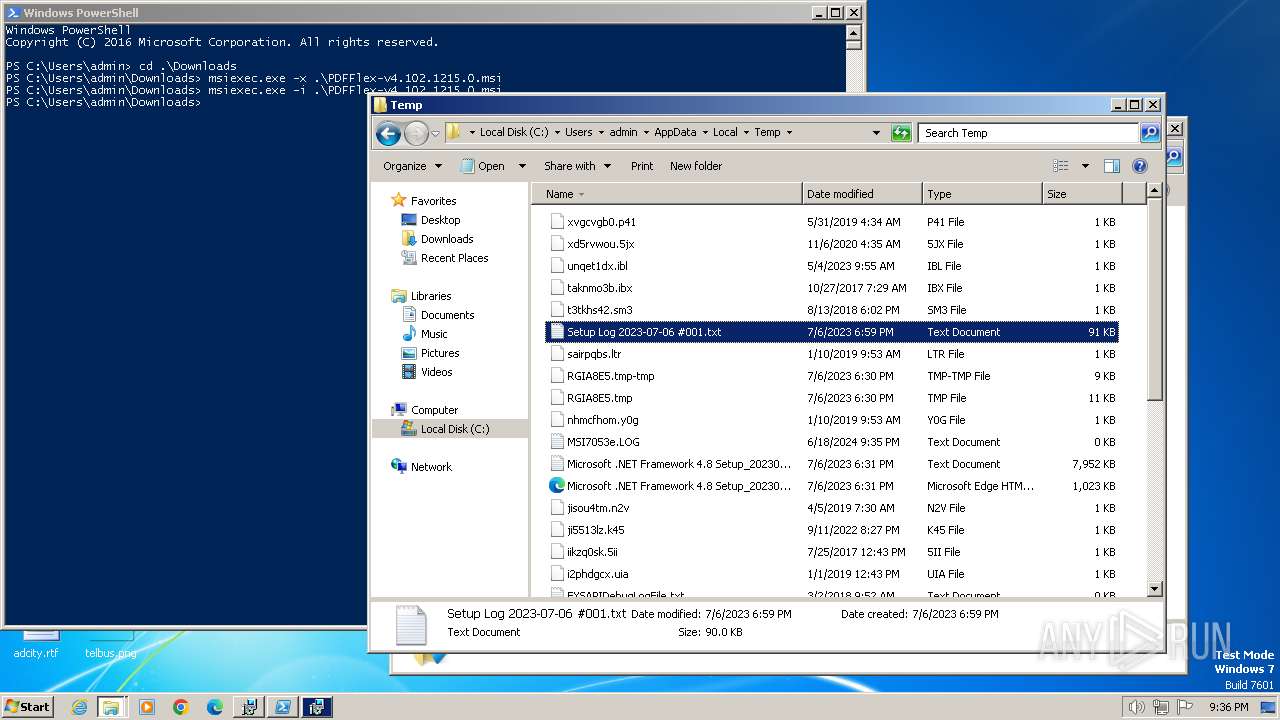The height and width of the screenshot is (720, 1280).
Task: Open the Pictures library icon
Action: 408,353
